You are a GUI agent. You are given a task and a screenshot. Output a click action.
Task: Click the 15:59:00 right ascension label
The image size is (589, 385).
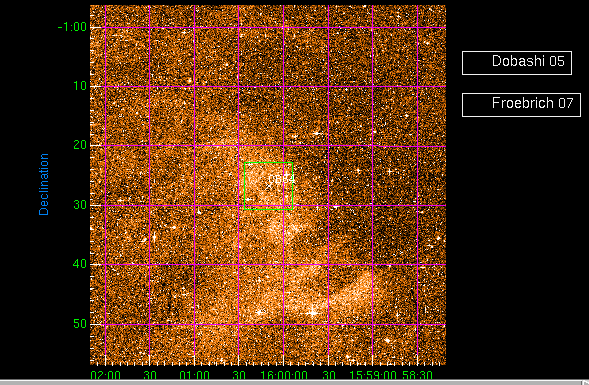[x=373, y=375]
